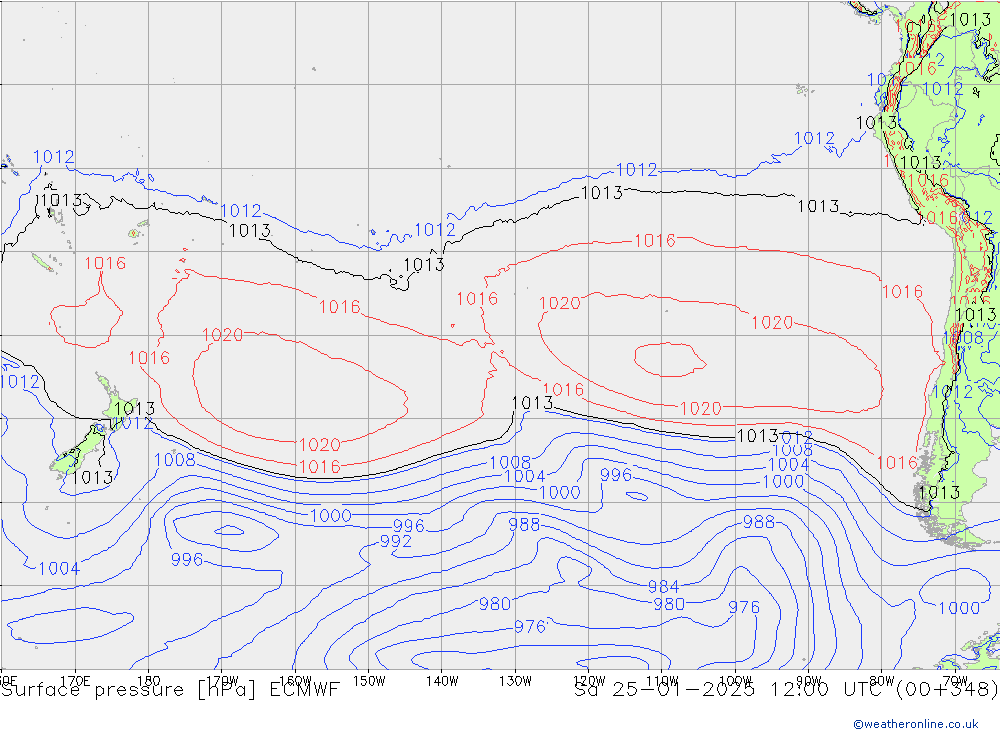Click the 170E longitude label
The height and width of the screenshot is (733, 1000).
(x=76, y=680)
